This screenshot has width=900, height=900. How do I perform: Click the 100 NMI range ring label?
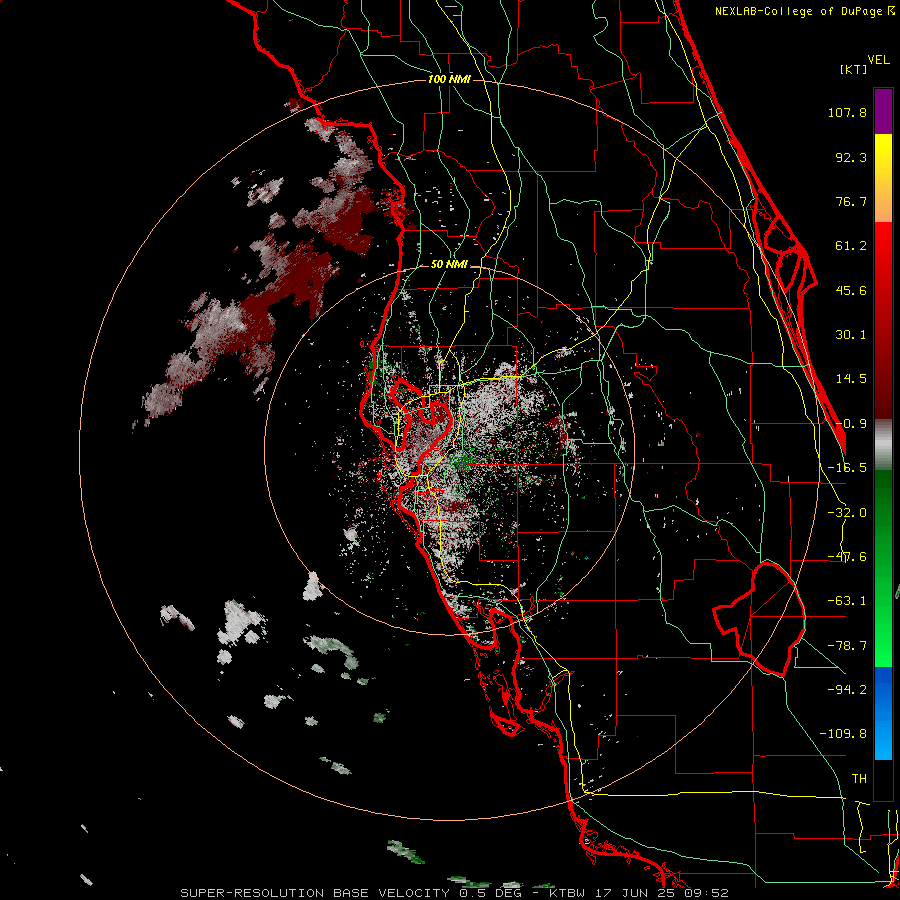[449, 79]
